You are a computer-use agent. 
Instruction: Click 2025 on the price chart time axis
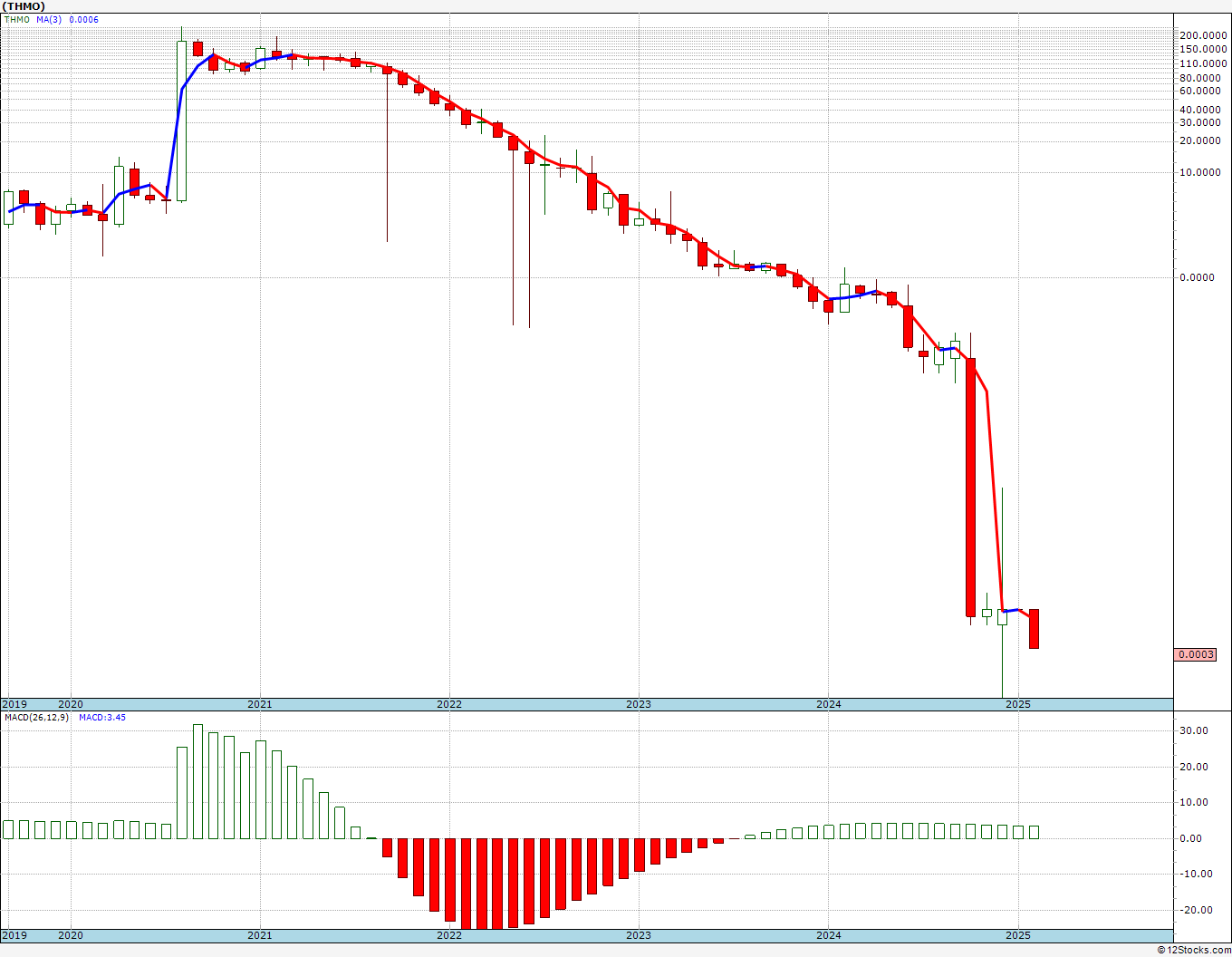(1019, 704)
